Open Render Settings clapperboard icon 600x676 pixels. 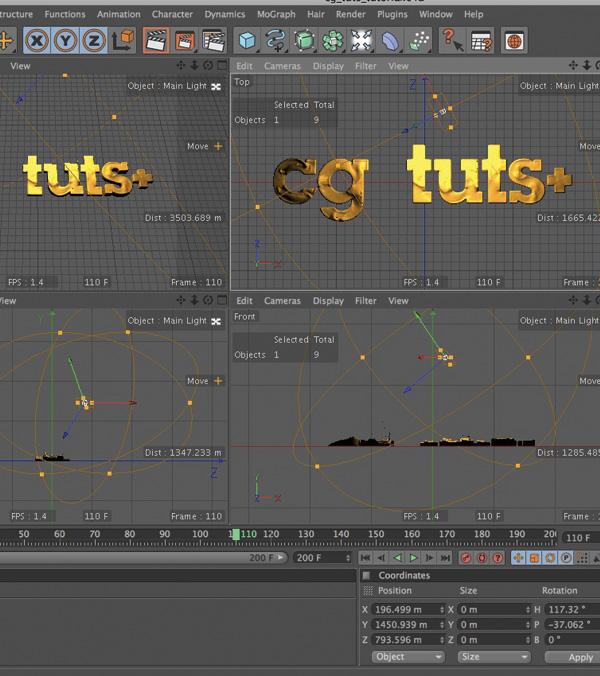(213, 41)
